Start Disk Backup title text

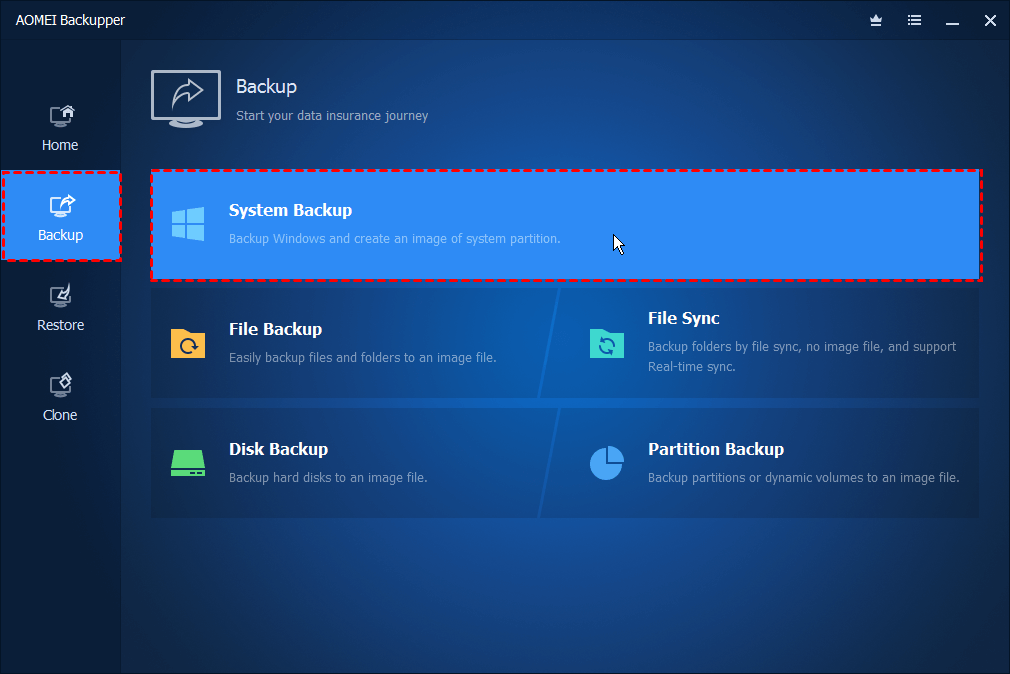[x=278, y=450]
